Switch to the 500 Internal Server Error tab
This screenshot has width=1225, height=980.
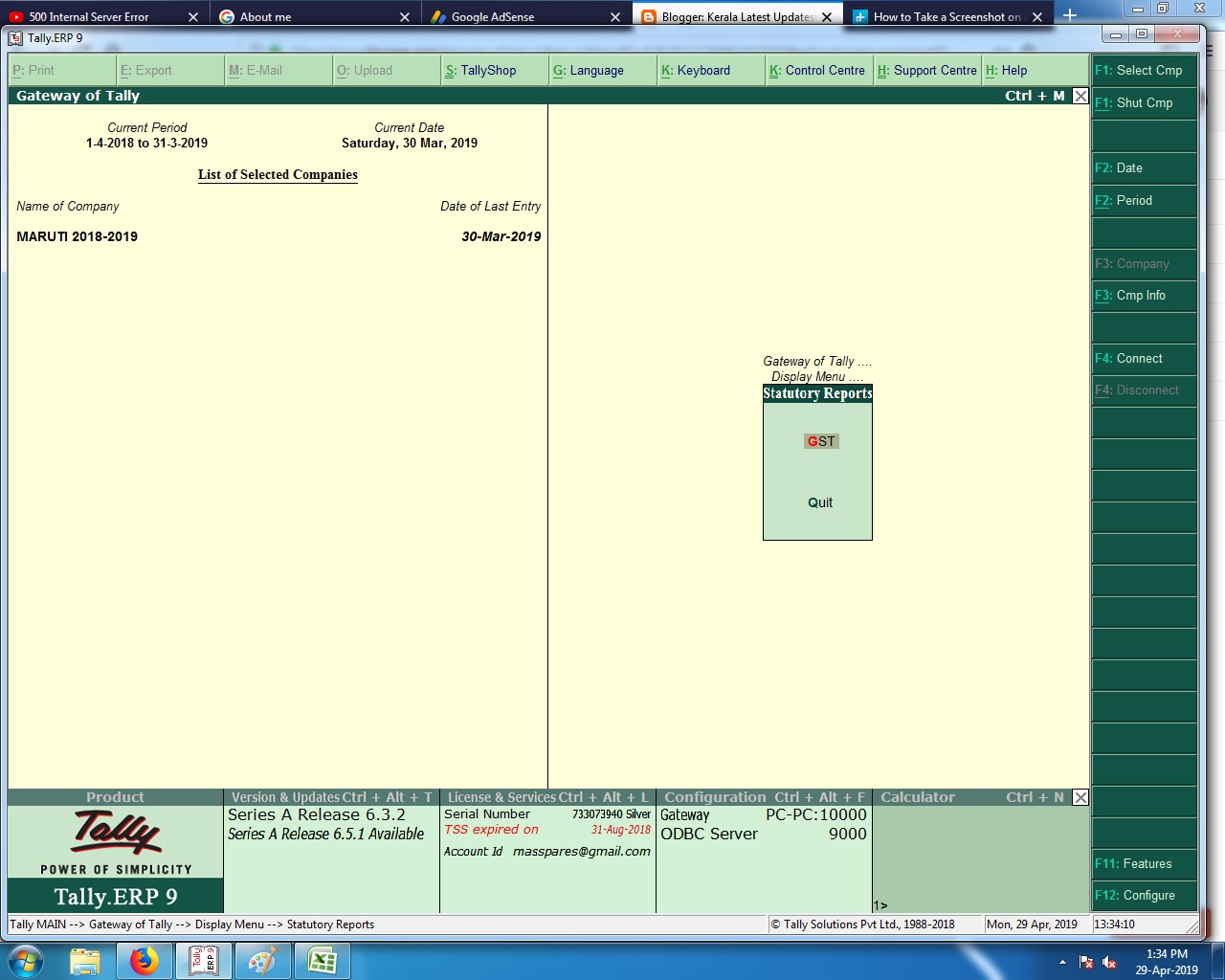coord(89,17)
